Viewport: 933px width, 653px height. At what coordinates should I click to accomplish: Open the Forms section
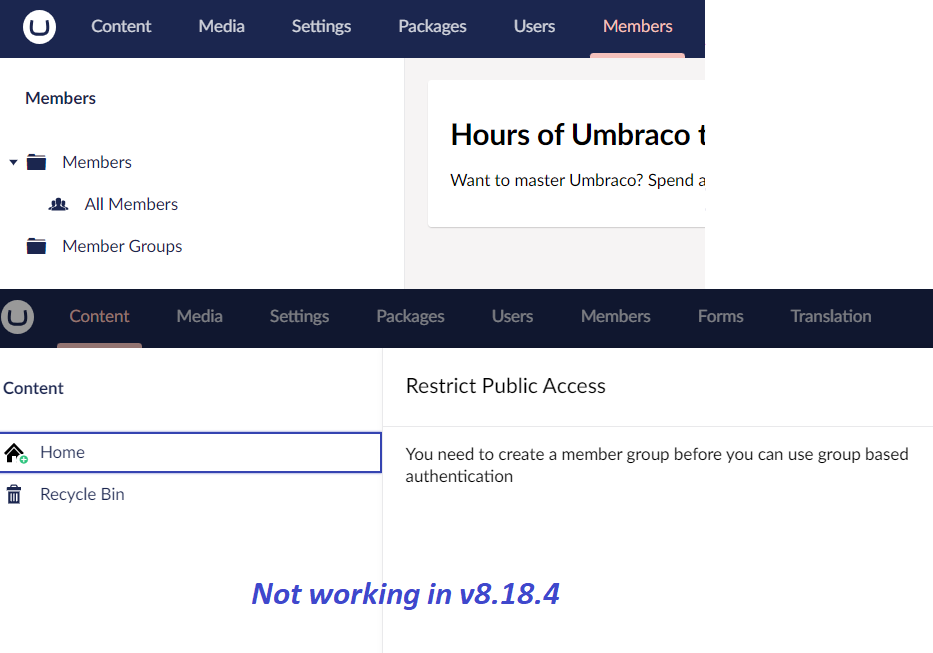click(x=721, y=316)
